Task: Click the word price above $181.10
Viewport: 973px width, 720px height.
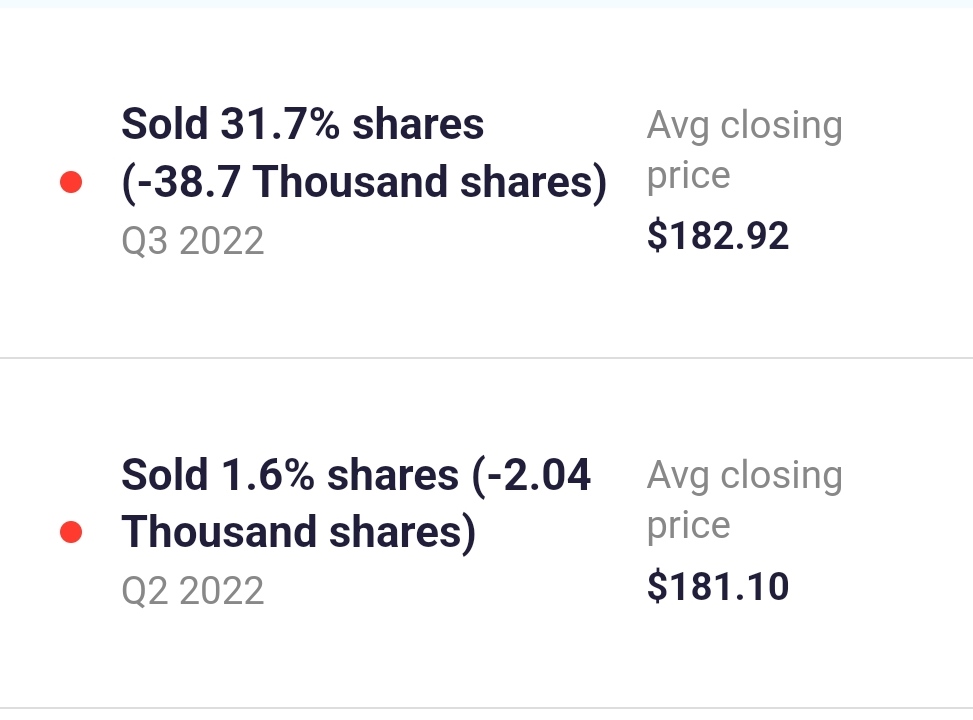Action: pyautogui.click(x=688, y=525)
